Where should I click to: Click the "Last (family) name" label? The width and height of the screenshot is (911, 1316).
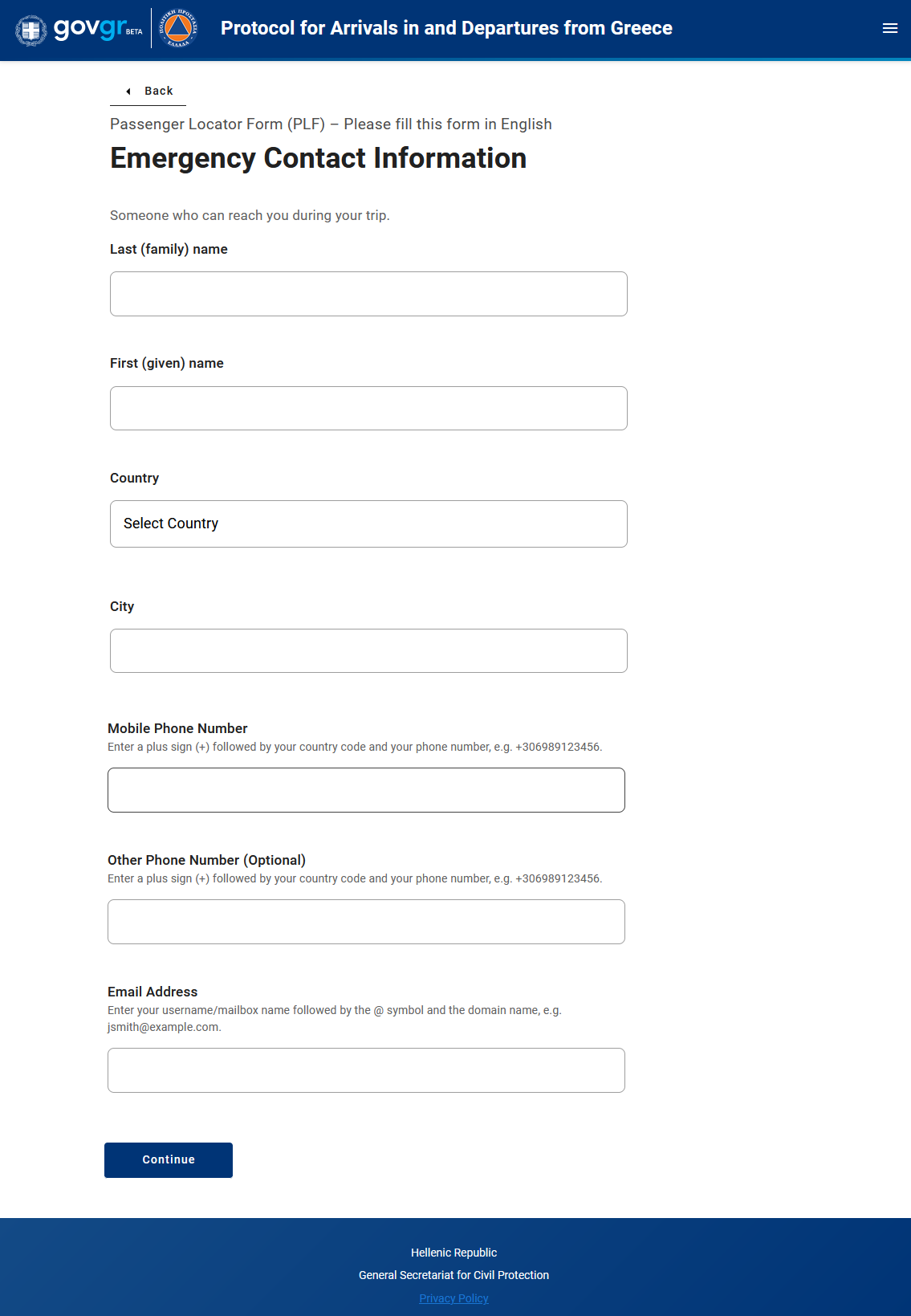point(169,250)
